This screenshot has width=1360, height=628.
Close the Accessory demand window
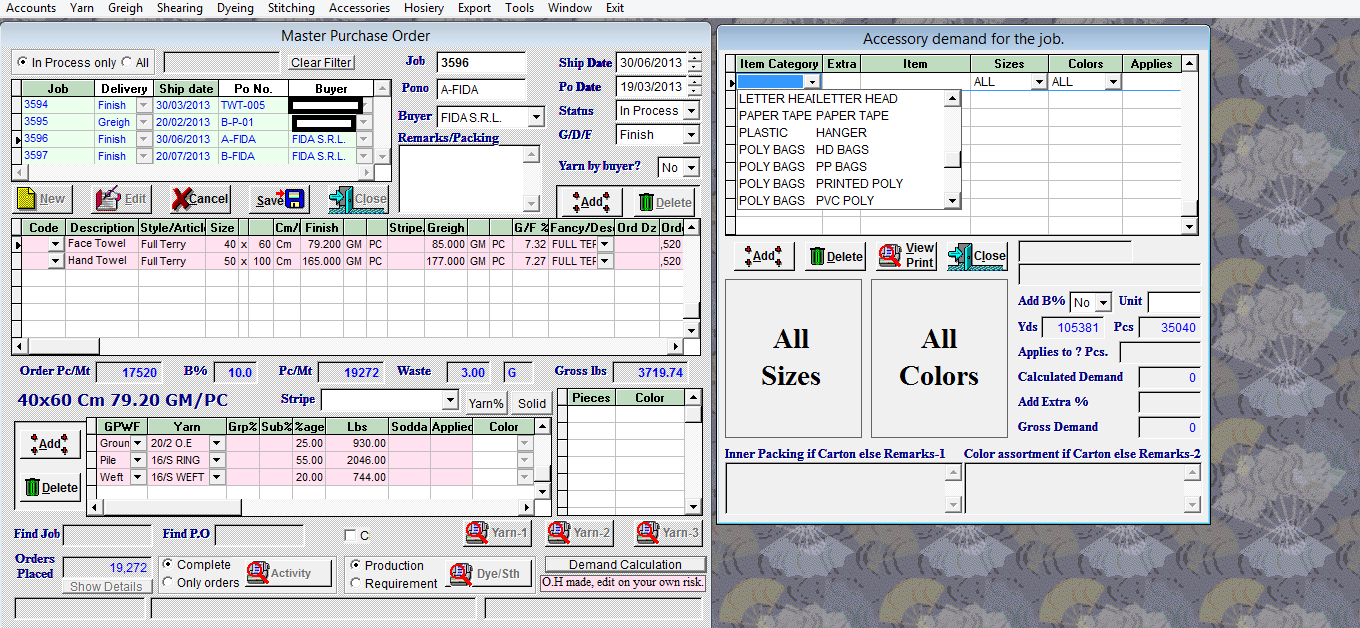pyautogui.click(x=977, y=256)
